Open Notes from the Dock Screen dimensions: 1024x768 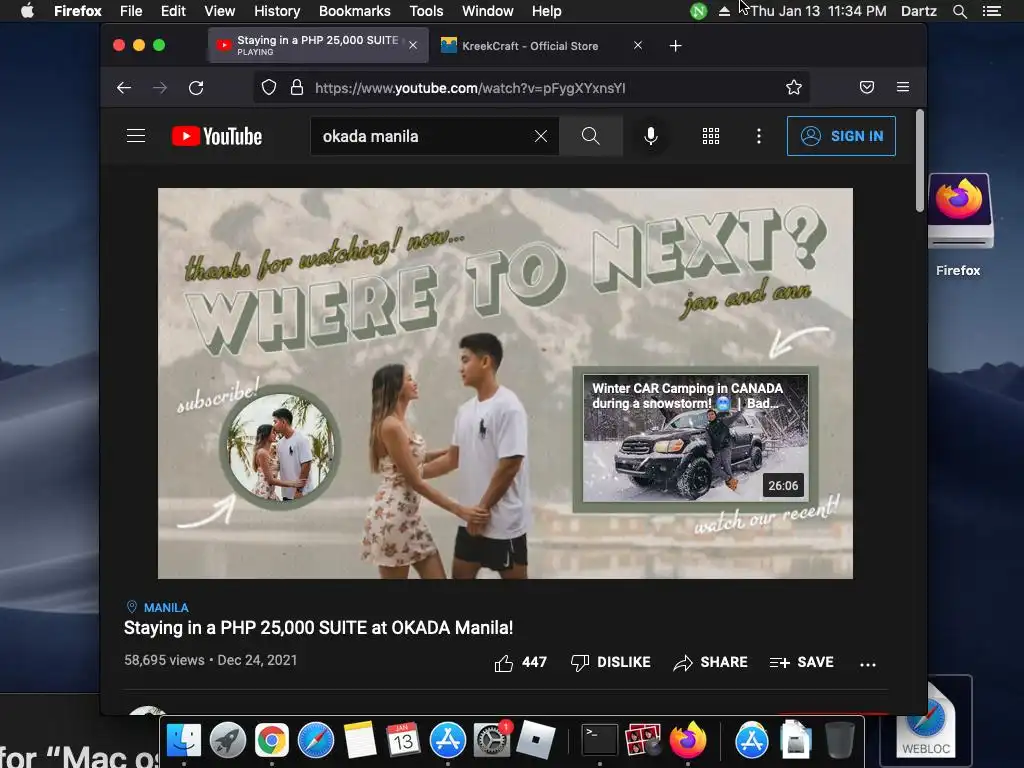360,741
